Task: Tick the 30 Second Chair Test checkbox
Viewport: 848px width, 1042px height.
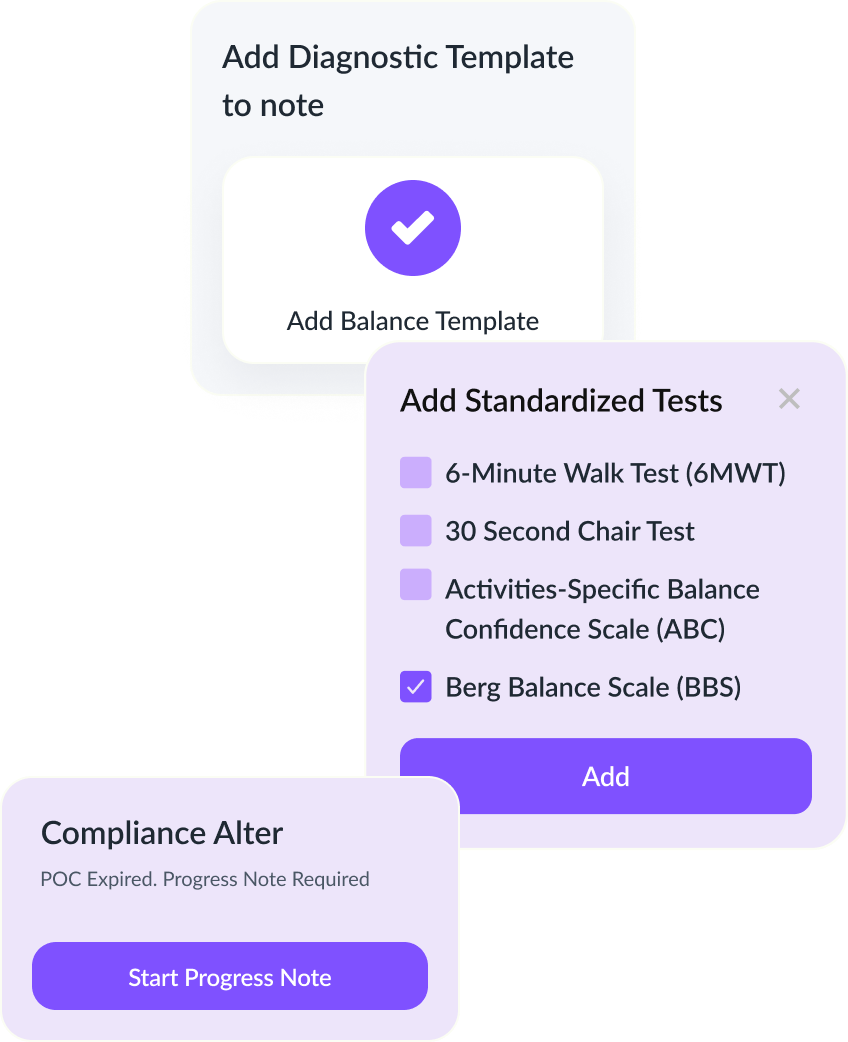Action: [416, 530]
